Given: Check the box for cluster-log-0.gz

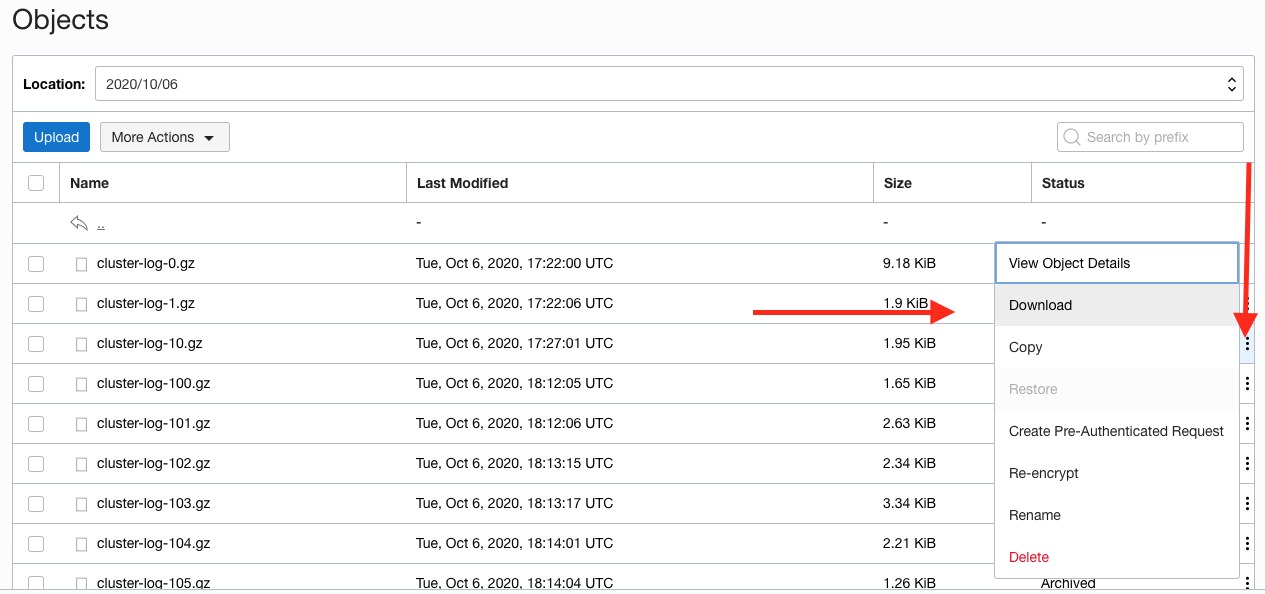Looking at the screenshot, I should 36,264.
